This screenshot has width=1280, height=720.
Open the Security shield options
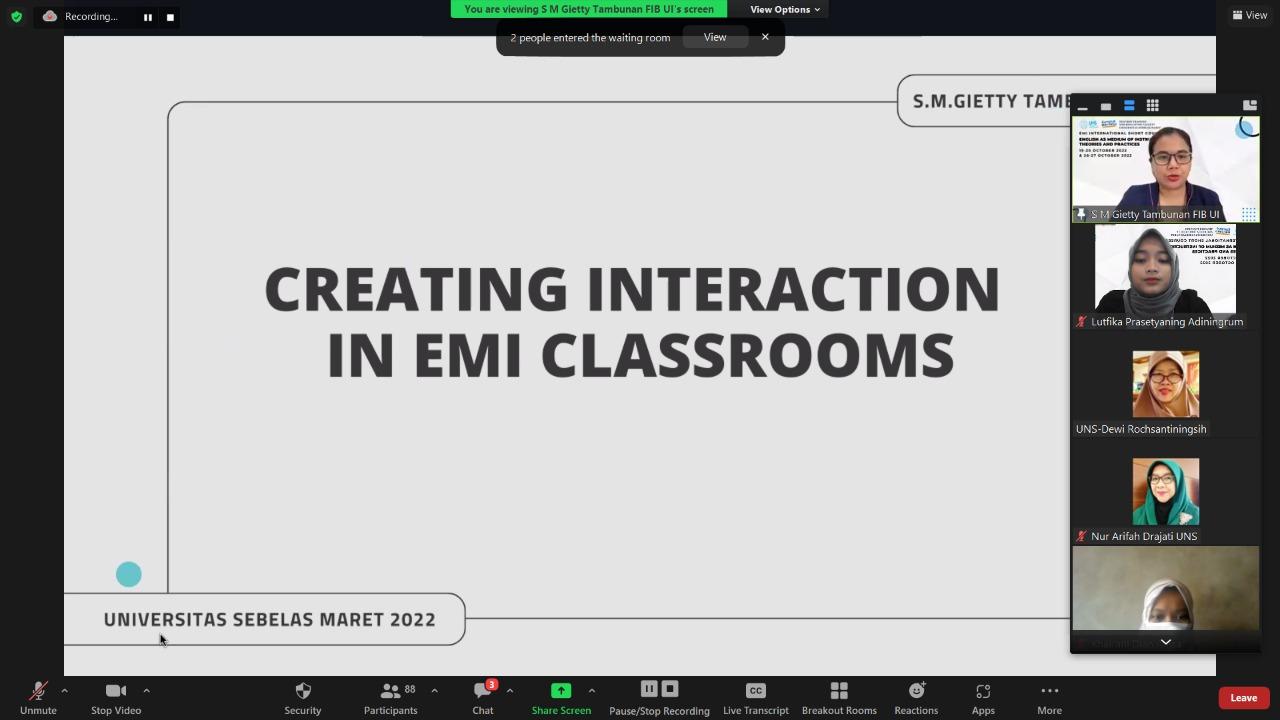(302, 698)
